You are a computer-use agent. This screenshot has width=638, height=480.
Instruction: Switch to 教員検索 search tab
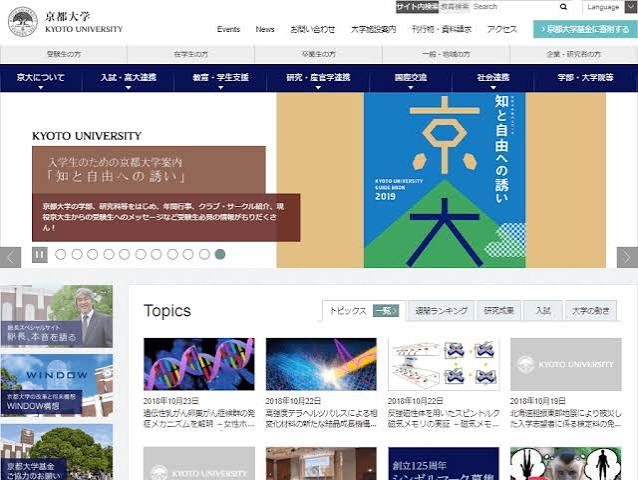[x=454, y=7]
